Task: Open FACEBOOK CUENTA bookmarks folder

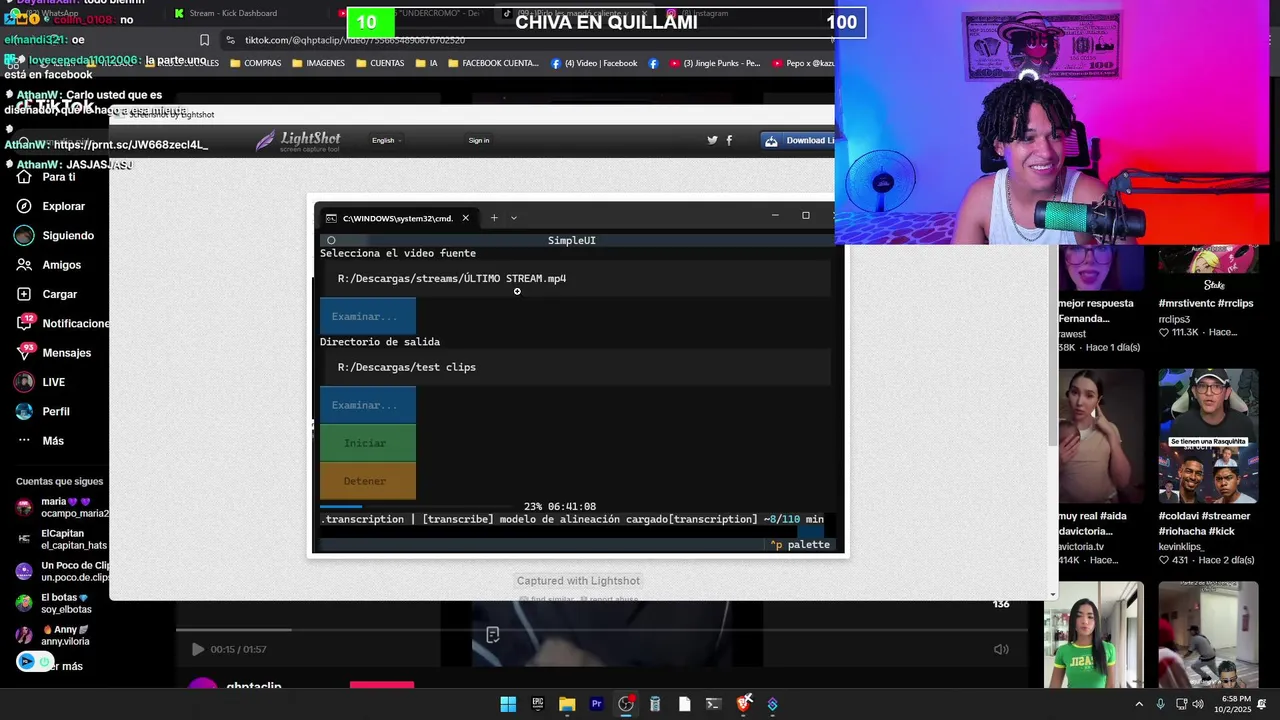Action: pos(493,63)
